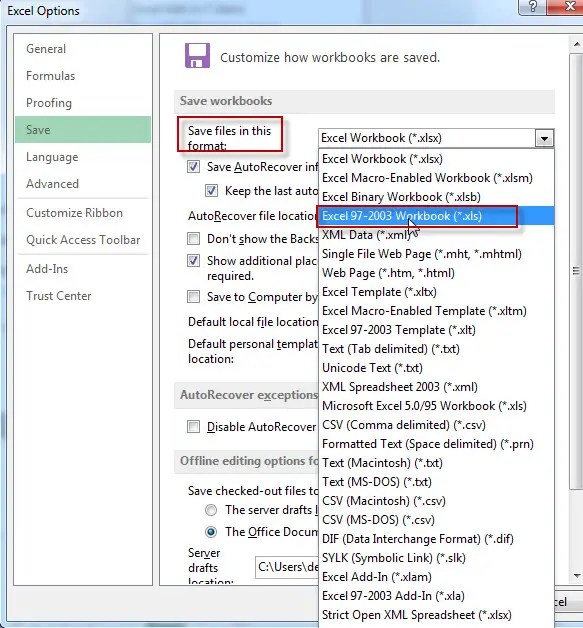Choose Excel Add-In (*.xlam) format

coord(436,577)
